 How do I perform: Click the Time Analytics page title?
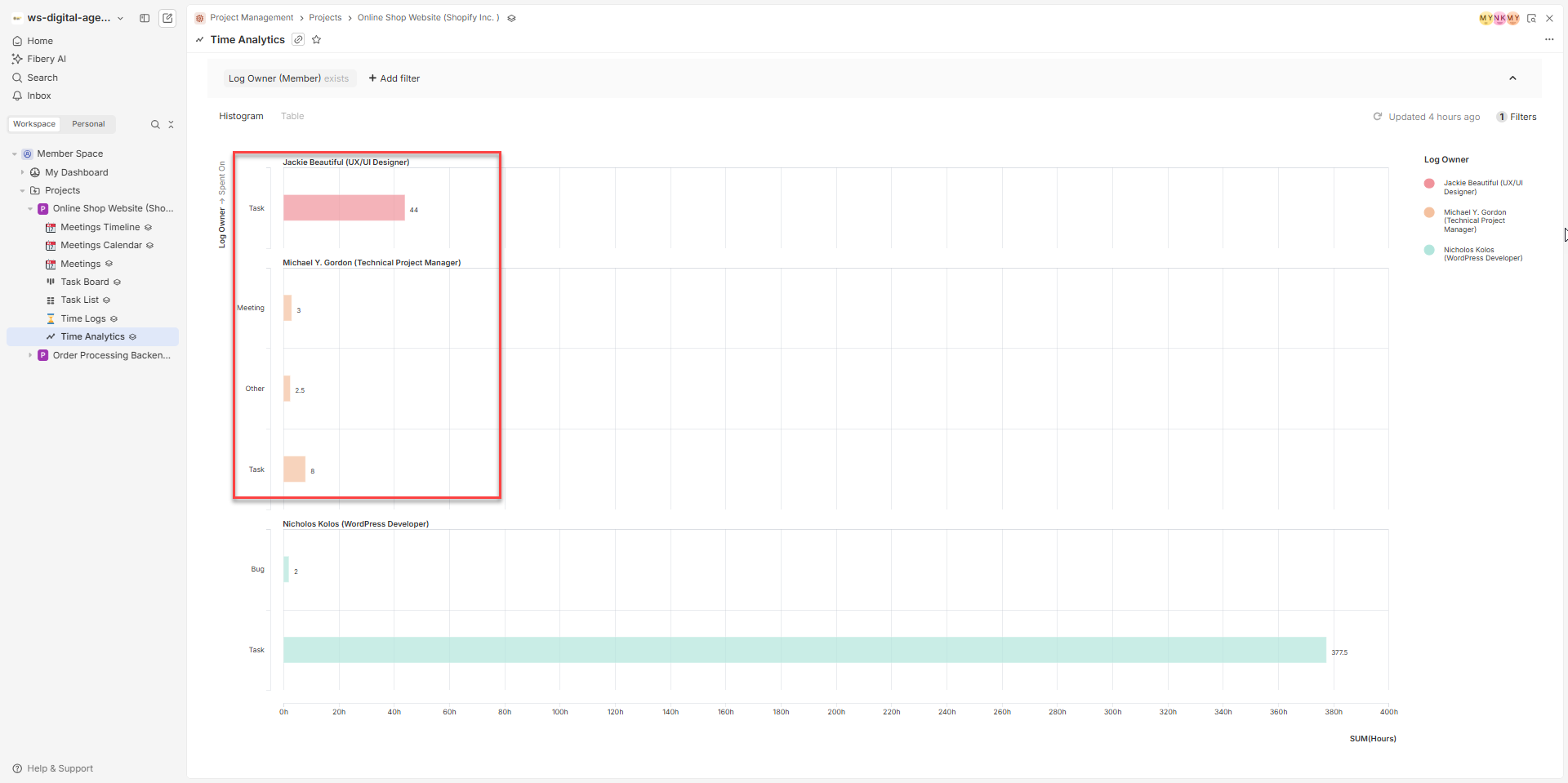[x=247, y=39]
